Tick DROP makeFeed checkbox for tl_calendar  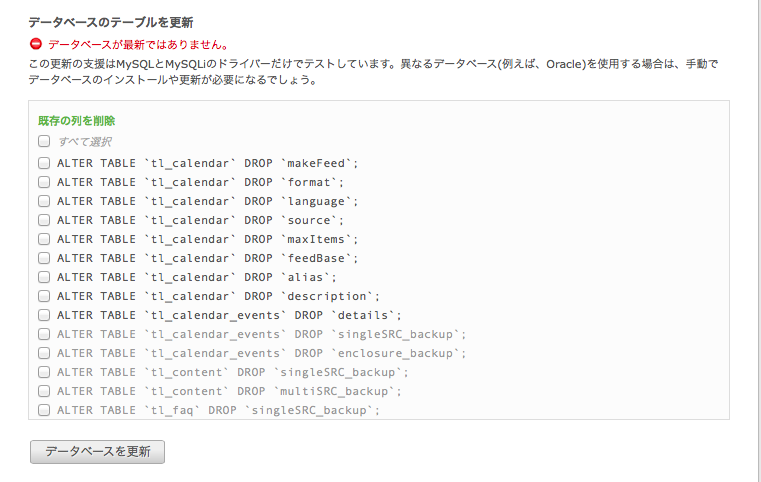pos(44,163)
